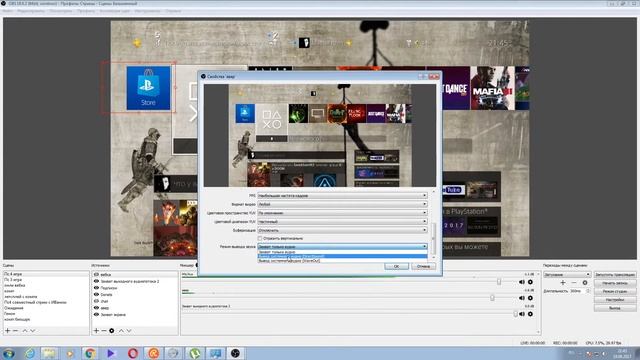Viewport: 640px width, 360px height.
Task: Toggle visibility of the Захват экрана source
Action: click(96, 315)
